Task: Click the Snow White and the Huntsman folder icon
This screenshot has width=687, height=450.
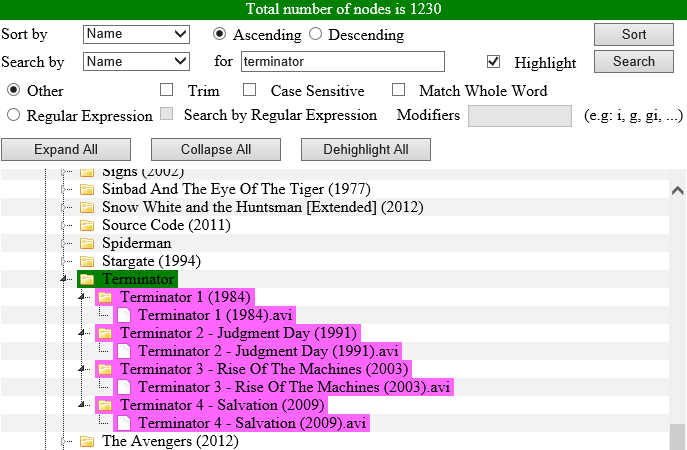Action: pyautogui.click(x=87, y=207)
